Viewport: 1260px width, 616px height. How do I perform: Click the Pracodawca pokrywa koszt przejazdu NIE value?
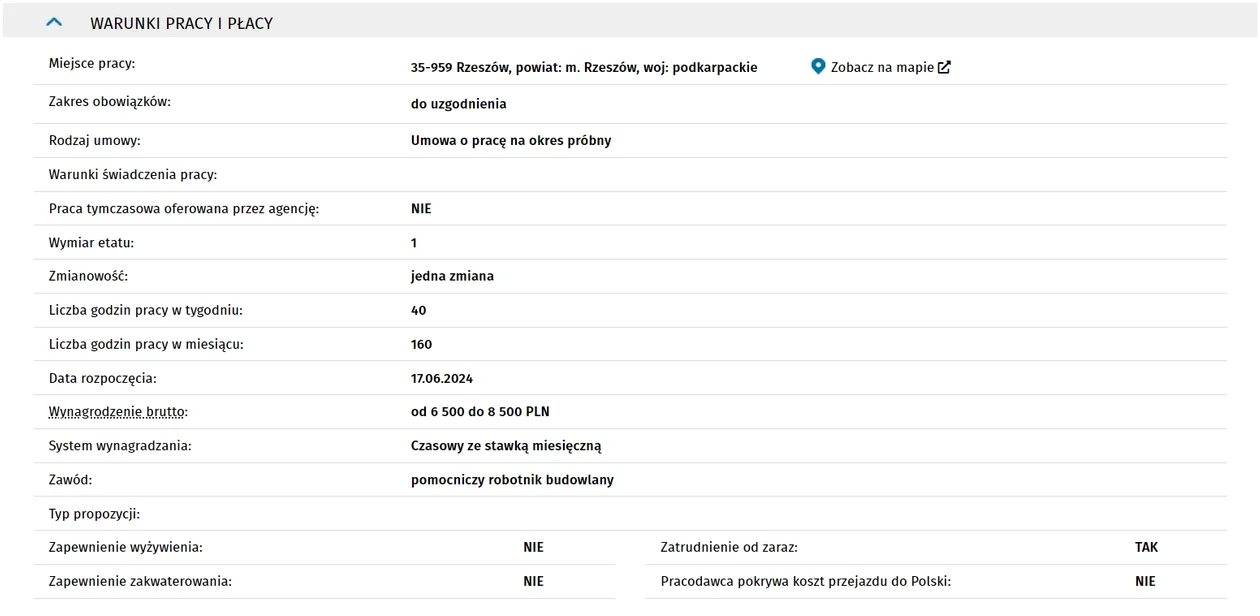click(1145, 581)
